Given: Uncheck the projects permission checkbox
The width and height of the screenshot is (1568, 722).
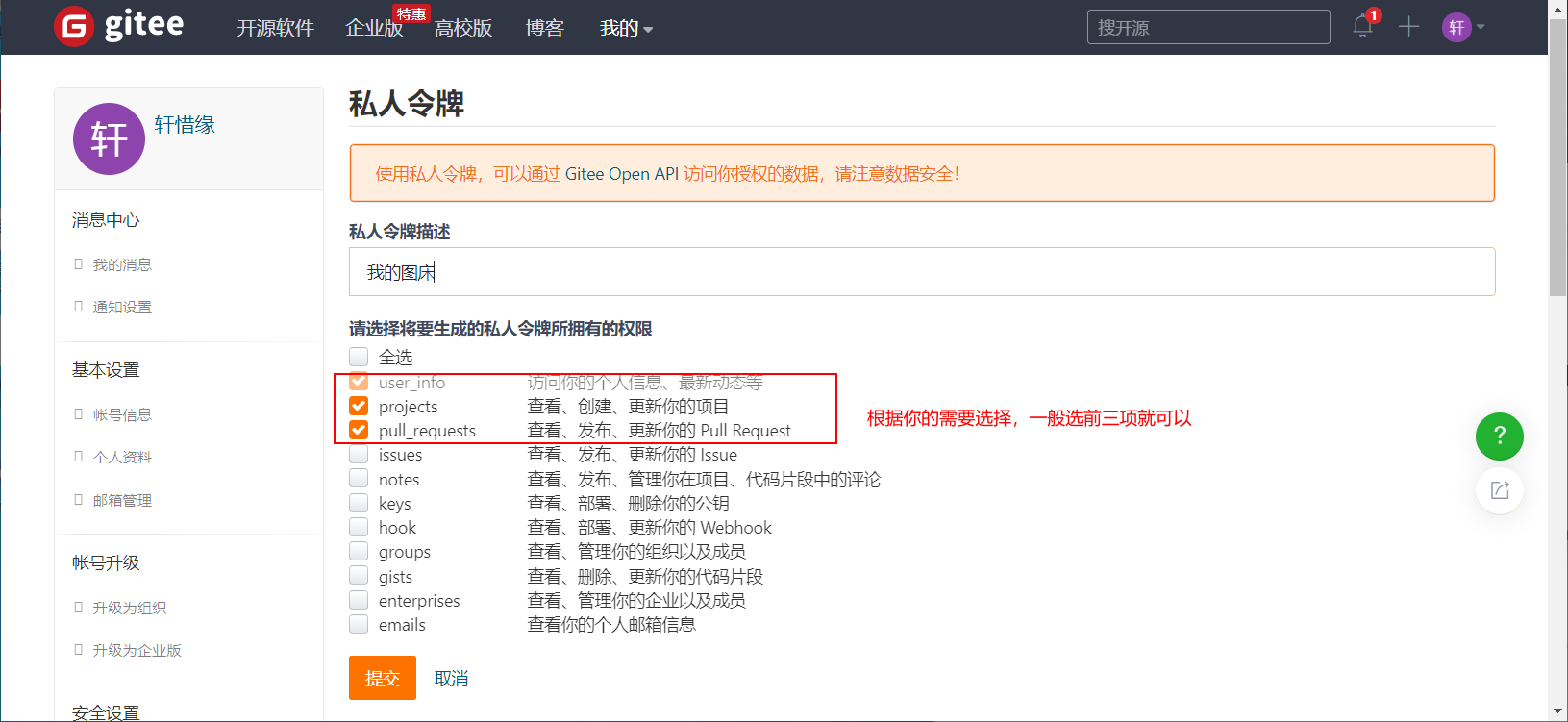Looking at the screenshot, I should click(x=359, y=406).
